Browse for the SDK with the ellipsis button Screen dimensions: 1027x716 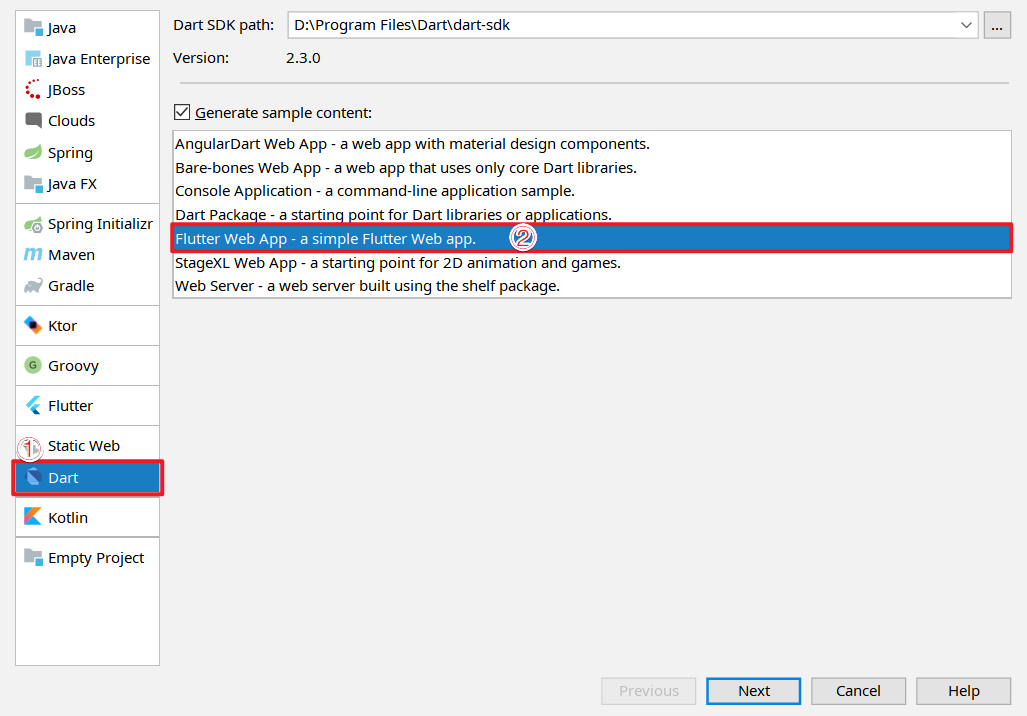click(997, 26)
